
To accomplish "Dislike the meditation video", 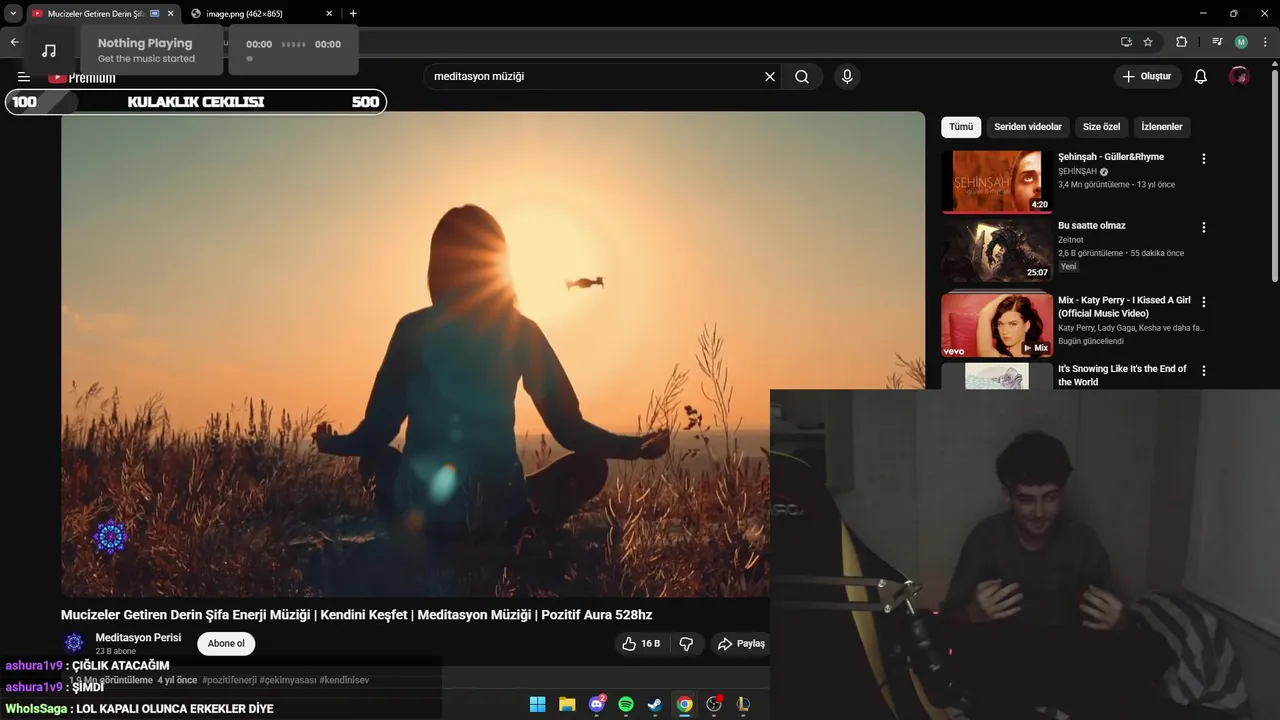I will tap(686, 644).
